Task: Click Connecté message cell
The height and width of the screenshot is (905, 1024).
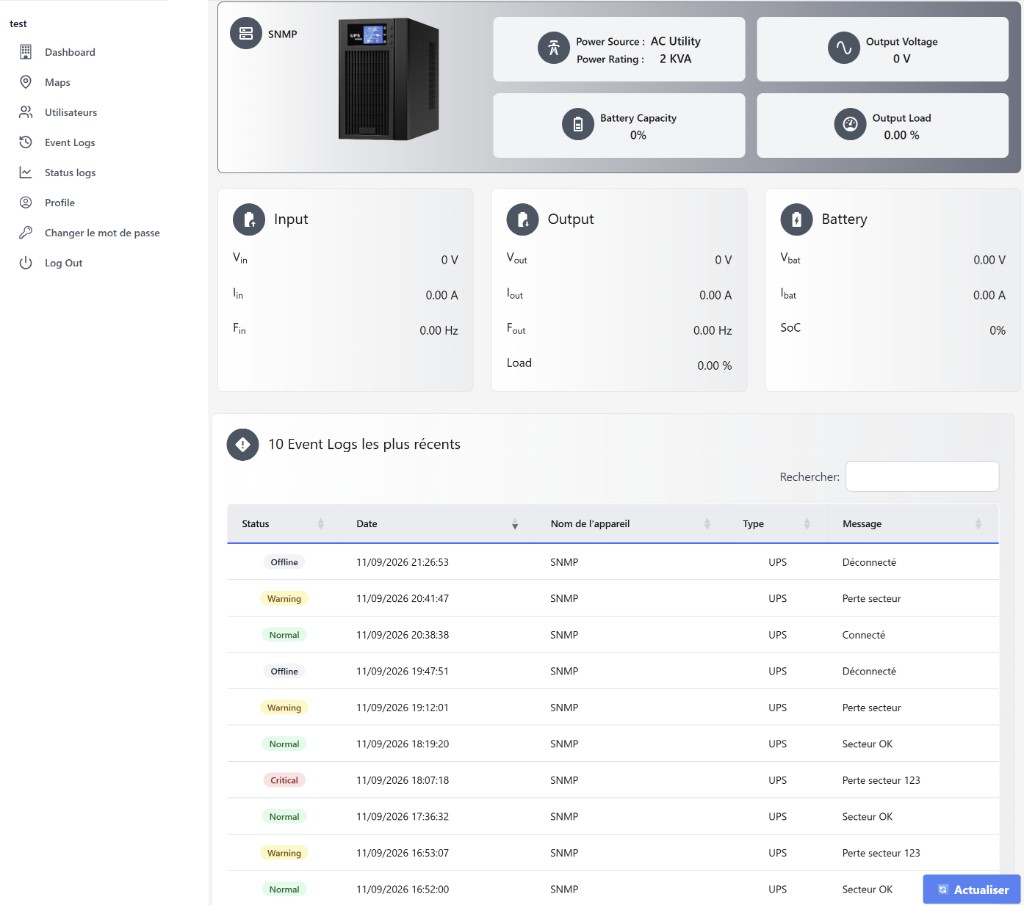Action: coord(863,635)
